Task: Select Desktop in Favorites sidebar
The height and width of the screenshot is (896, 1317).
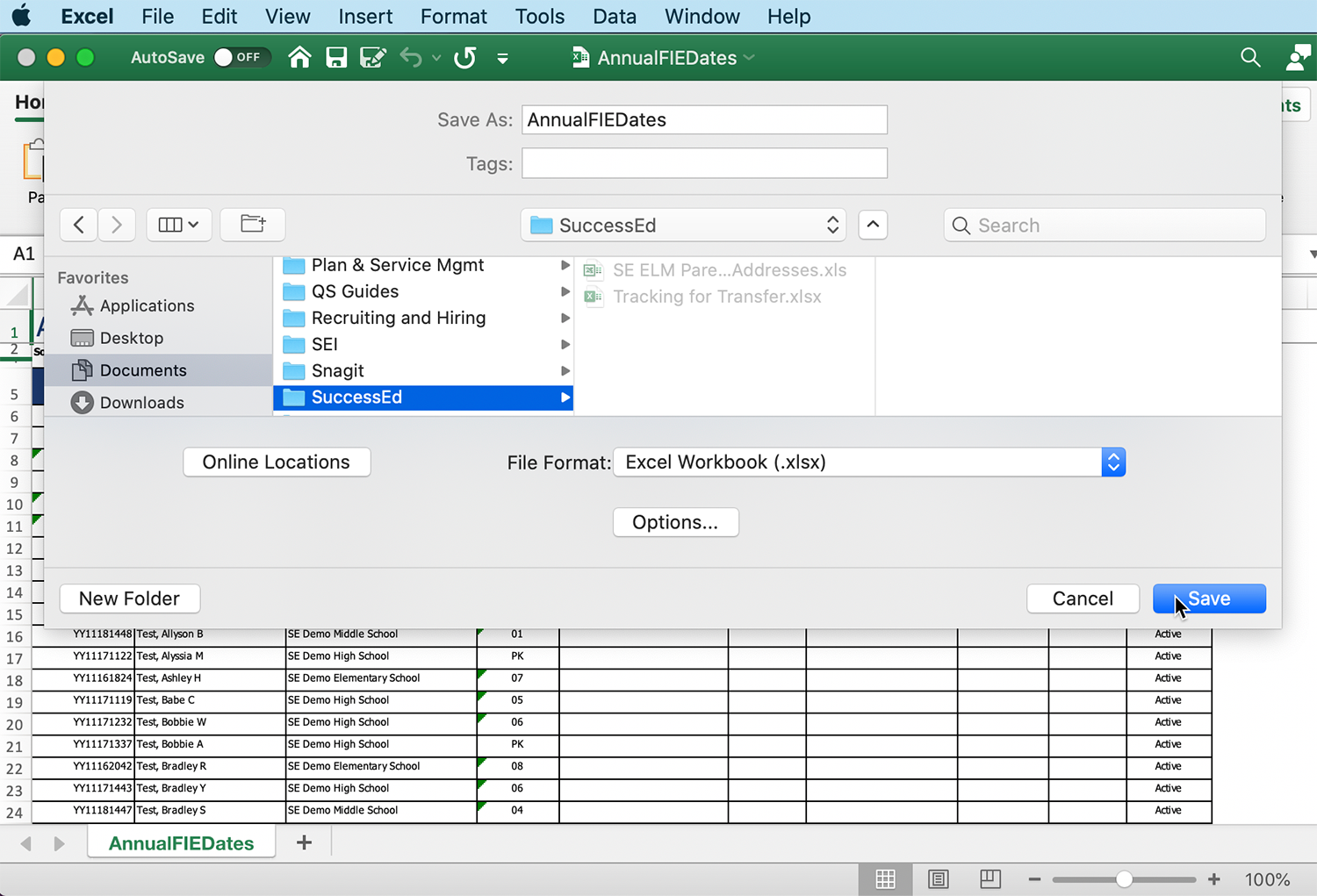Action: coord(132,338)
